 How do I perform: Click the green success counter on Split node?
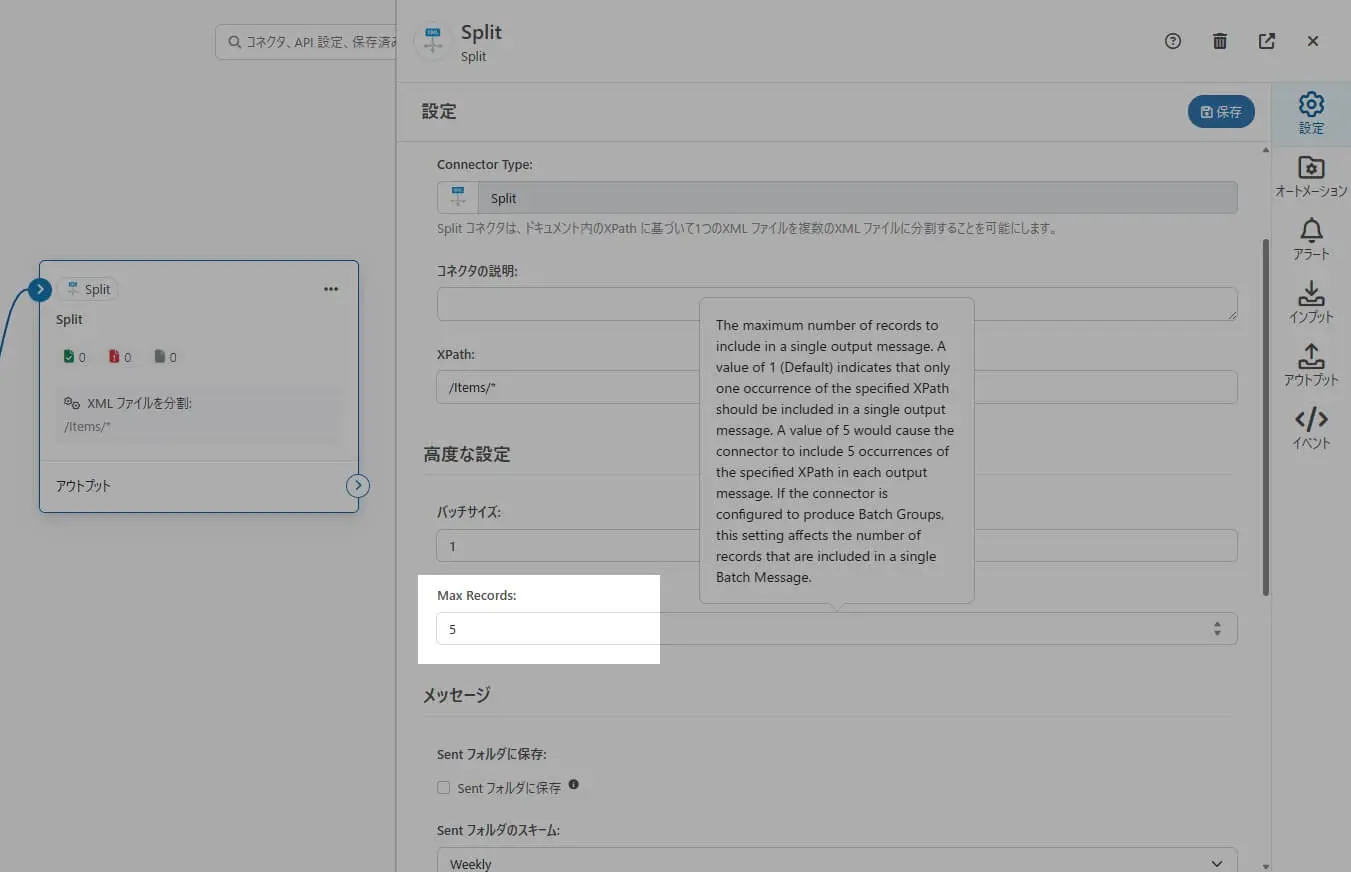point(75,357)
